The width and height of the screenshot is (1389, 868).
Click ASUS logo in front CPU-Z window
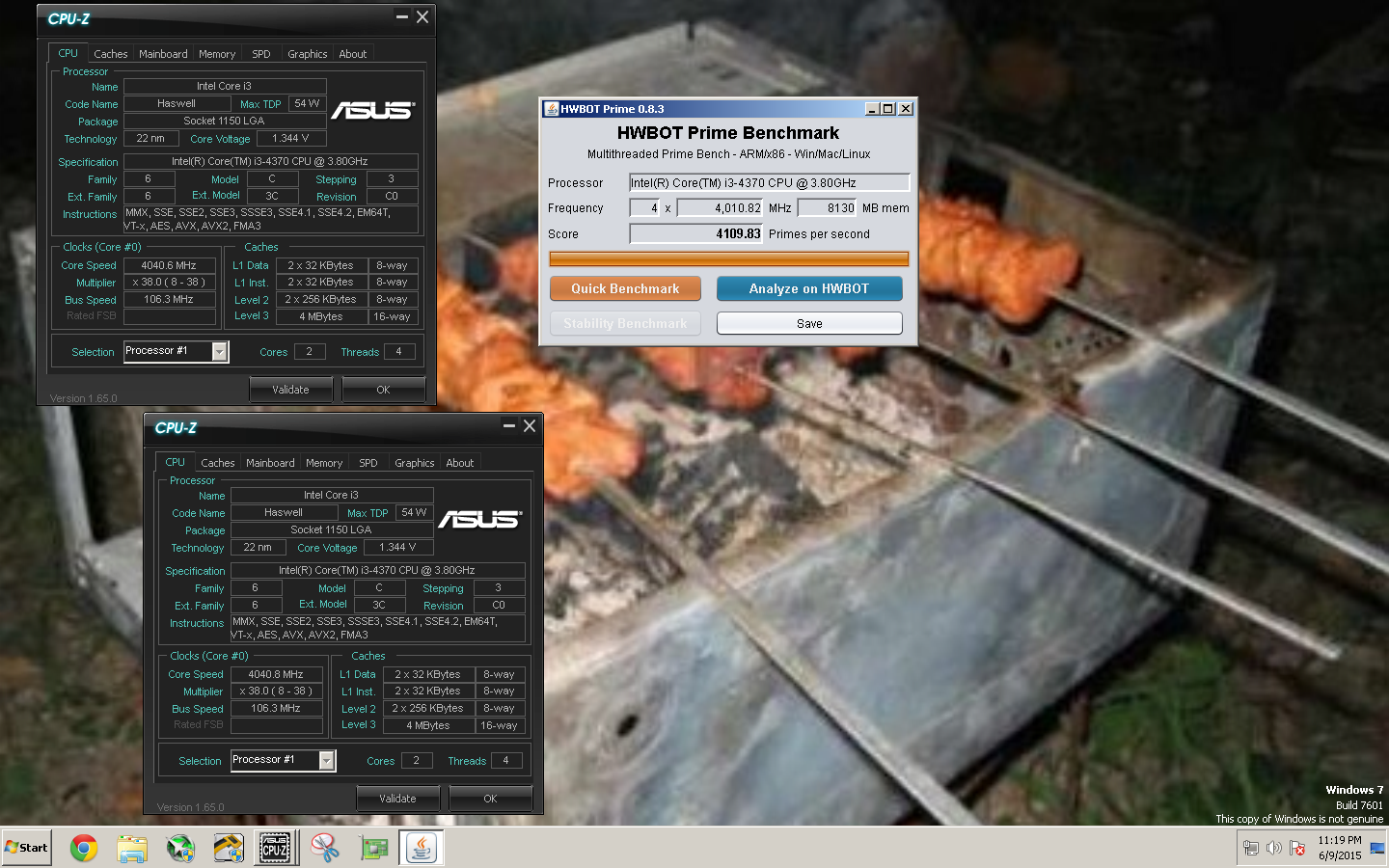tap(480, 520)
